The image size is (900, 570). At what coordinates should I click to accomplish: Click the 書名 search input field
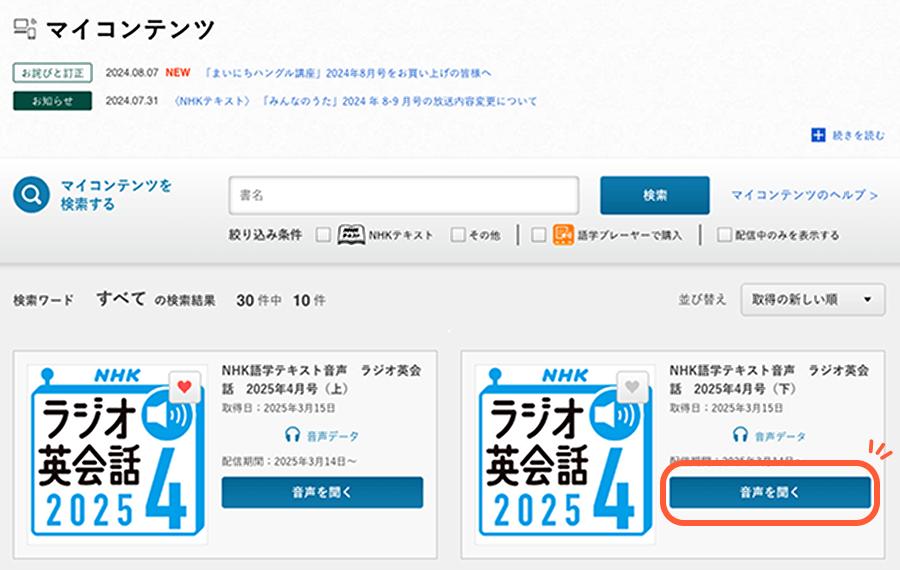click(x=404, y=195)
